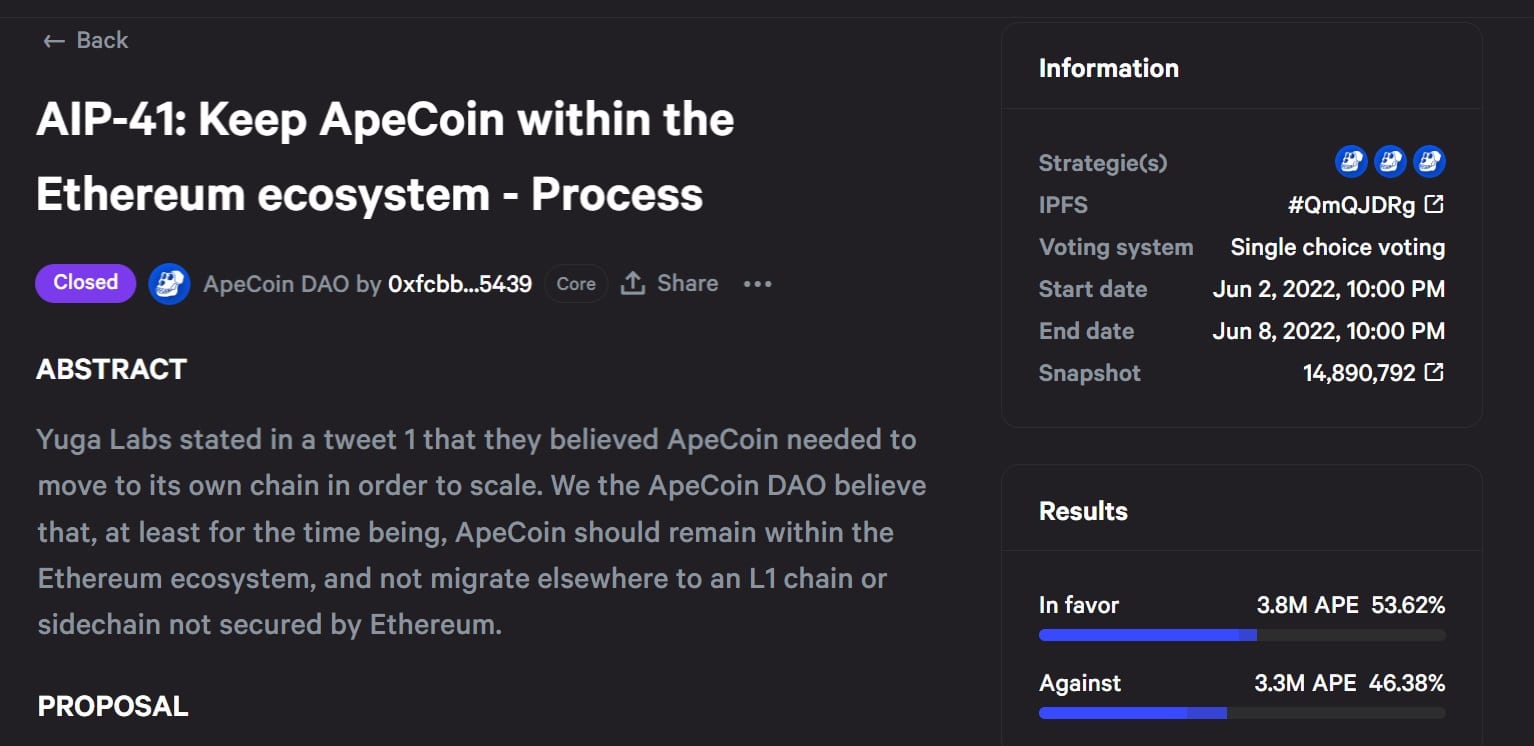Click the Back arrow link
The height and width of the screenshot is (746, 1534).
click(x=85, y=41)
